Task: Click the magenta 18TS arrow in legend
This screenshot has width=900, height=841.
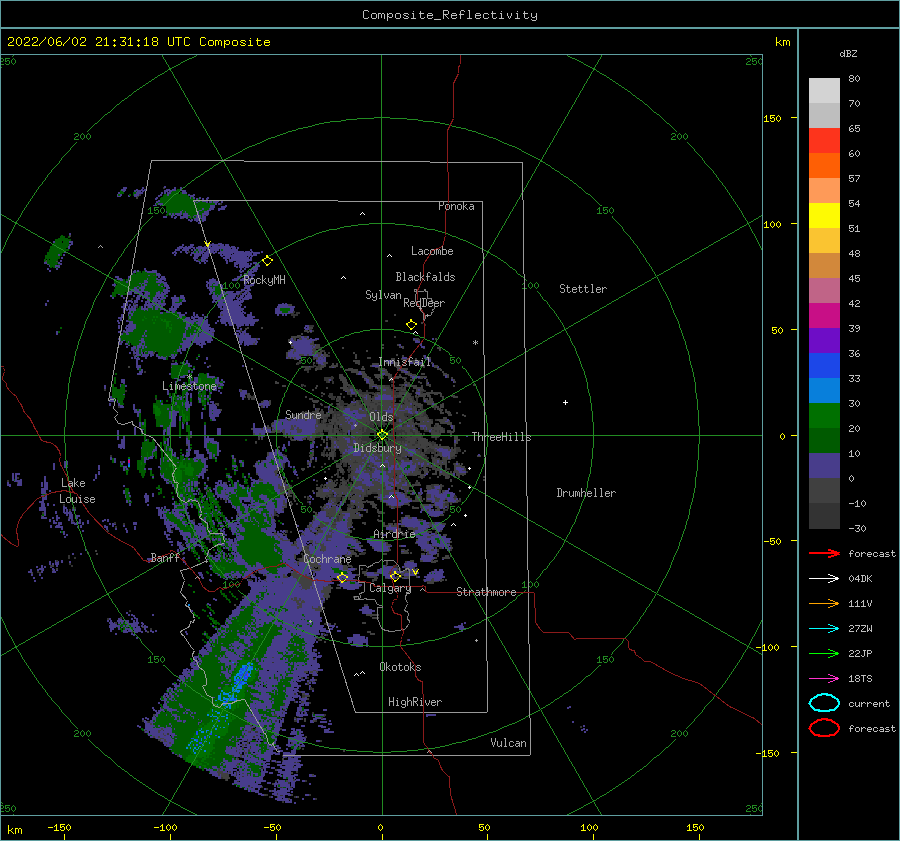Action: [824, 679]
